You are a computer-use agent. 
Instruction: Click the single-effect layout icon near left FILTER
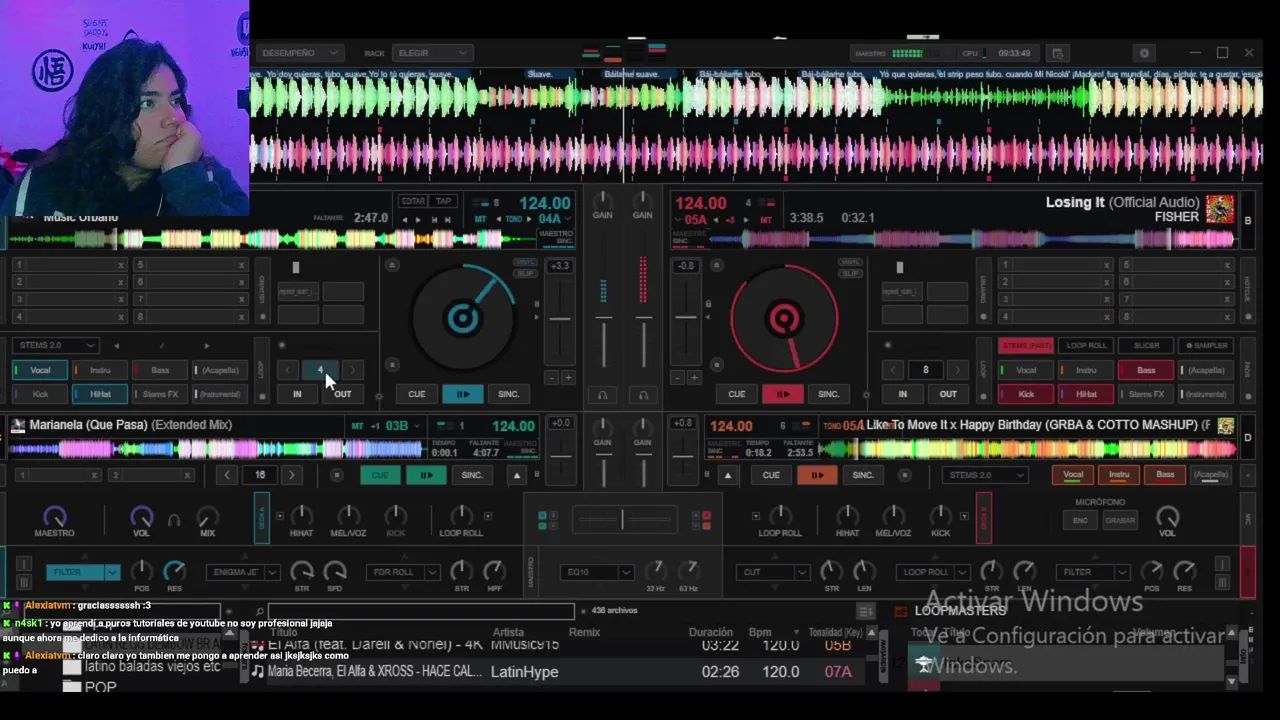[x=23, y=565]
